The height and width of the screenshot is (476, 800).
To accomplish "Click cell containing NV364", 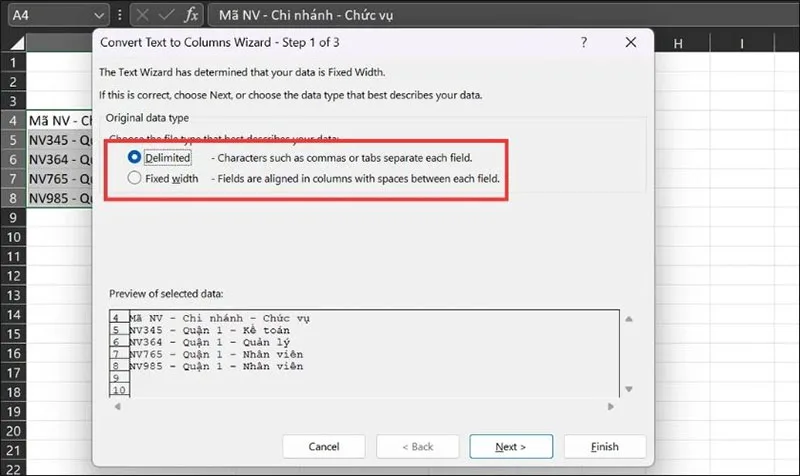I will (x=59, y=160).
